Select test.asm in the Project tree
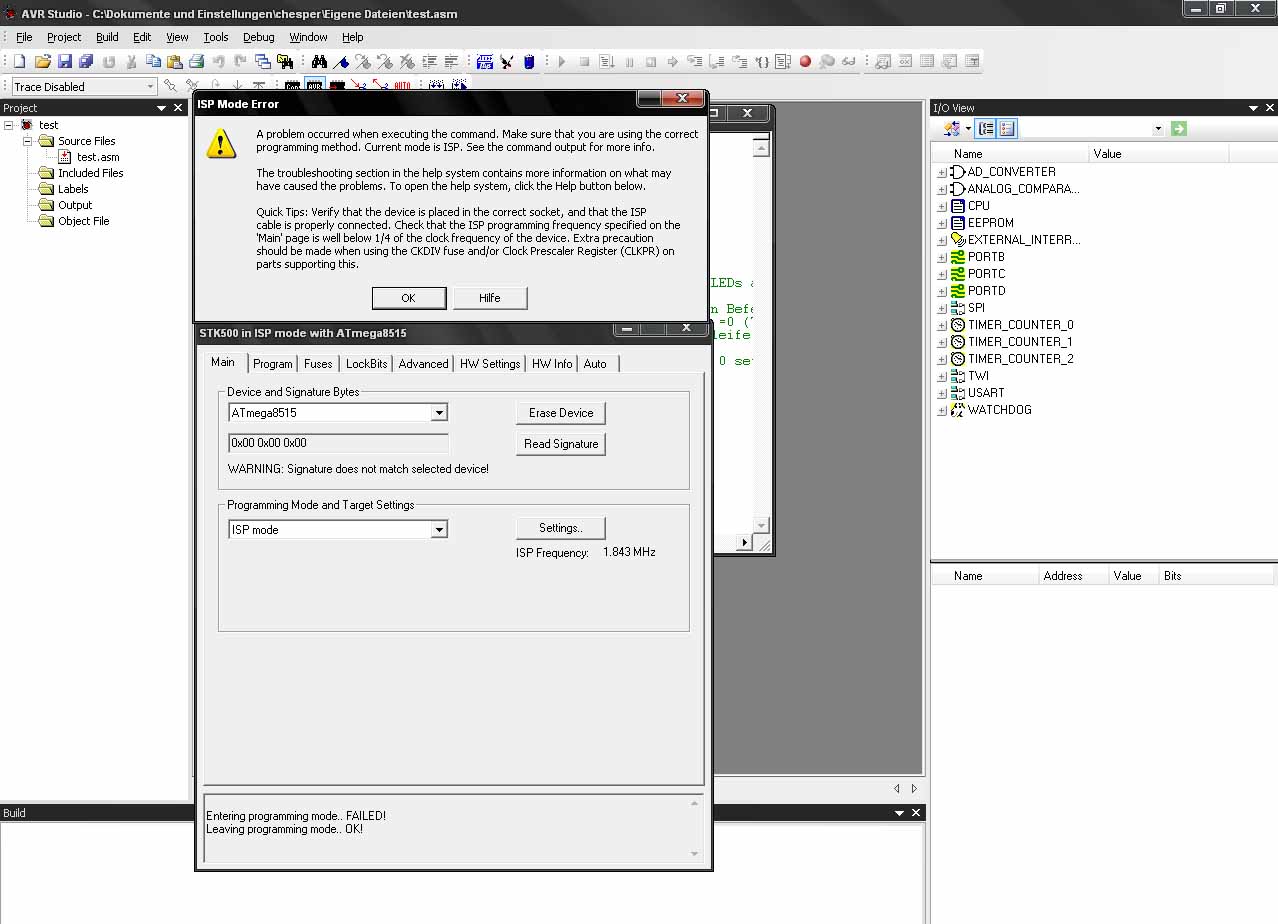1278x924 pixels. pos(98,157)
